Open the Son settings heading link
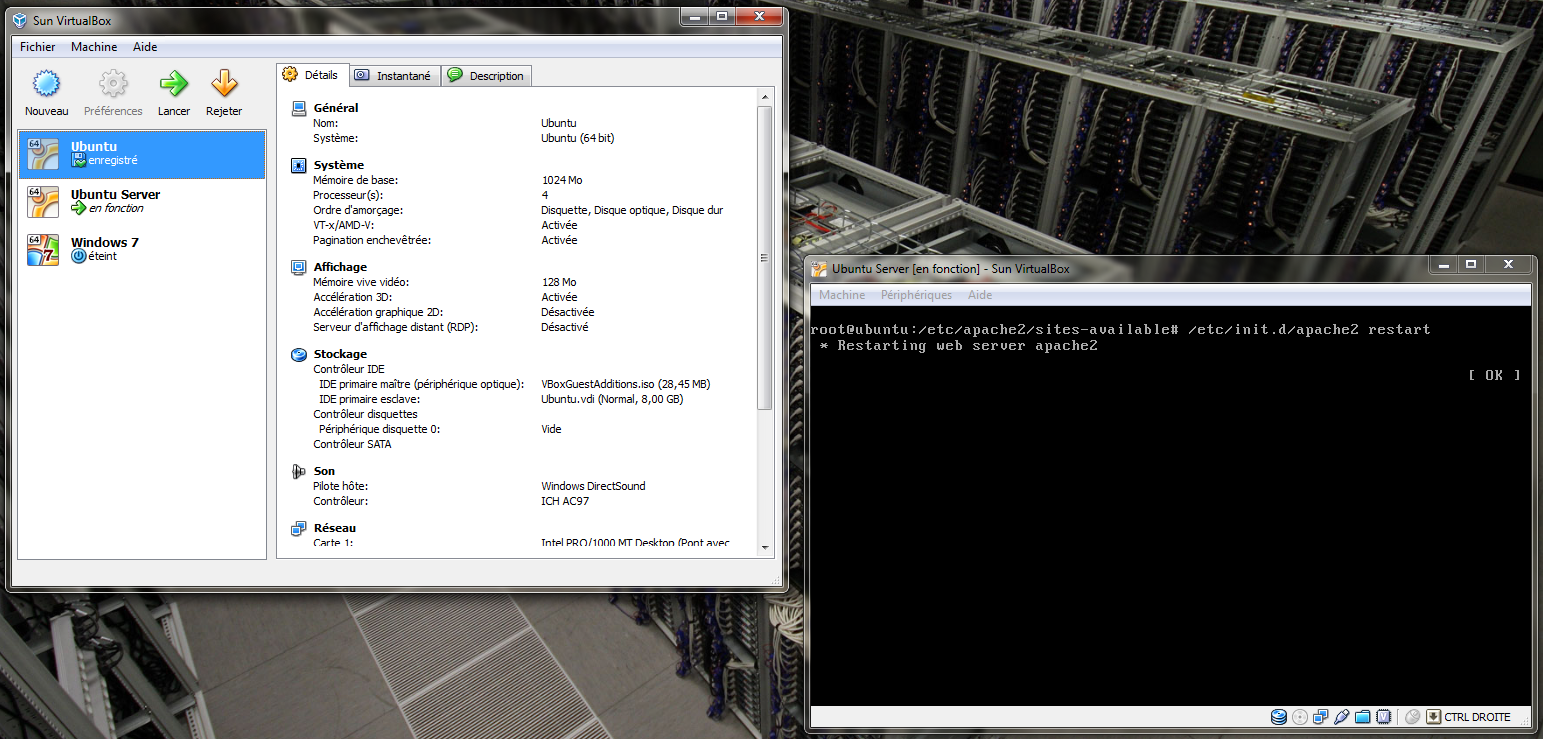Viewport: 1543px width, 739px height. pyautogui.click(x=324, y=471)
